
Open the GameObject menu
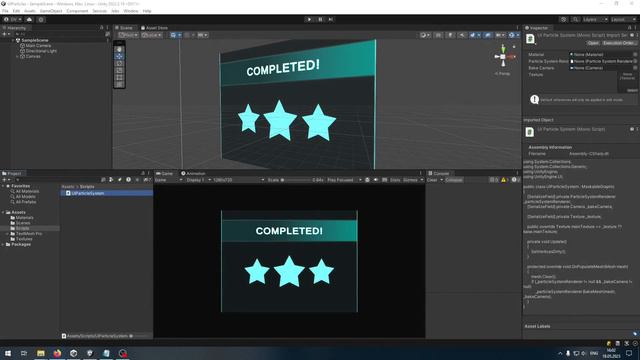pyautogui.click(x=51, y=11)
